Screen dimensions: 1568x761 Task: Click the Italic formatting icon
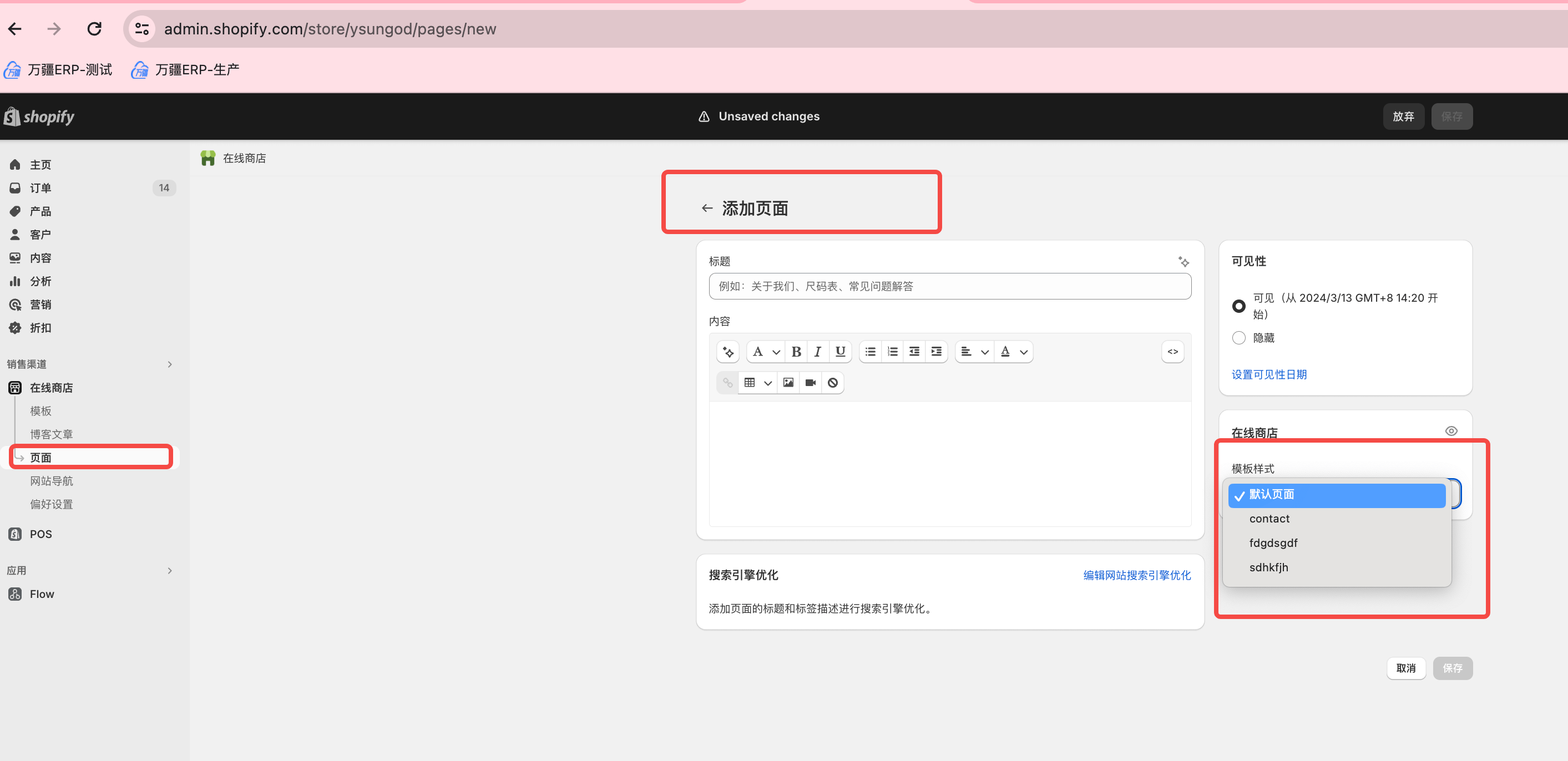(817, 352)
